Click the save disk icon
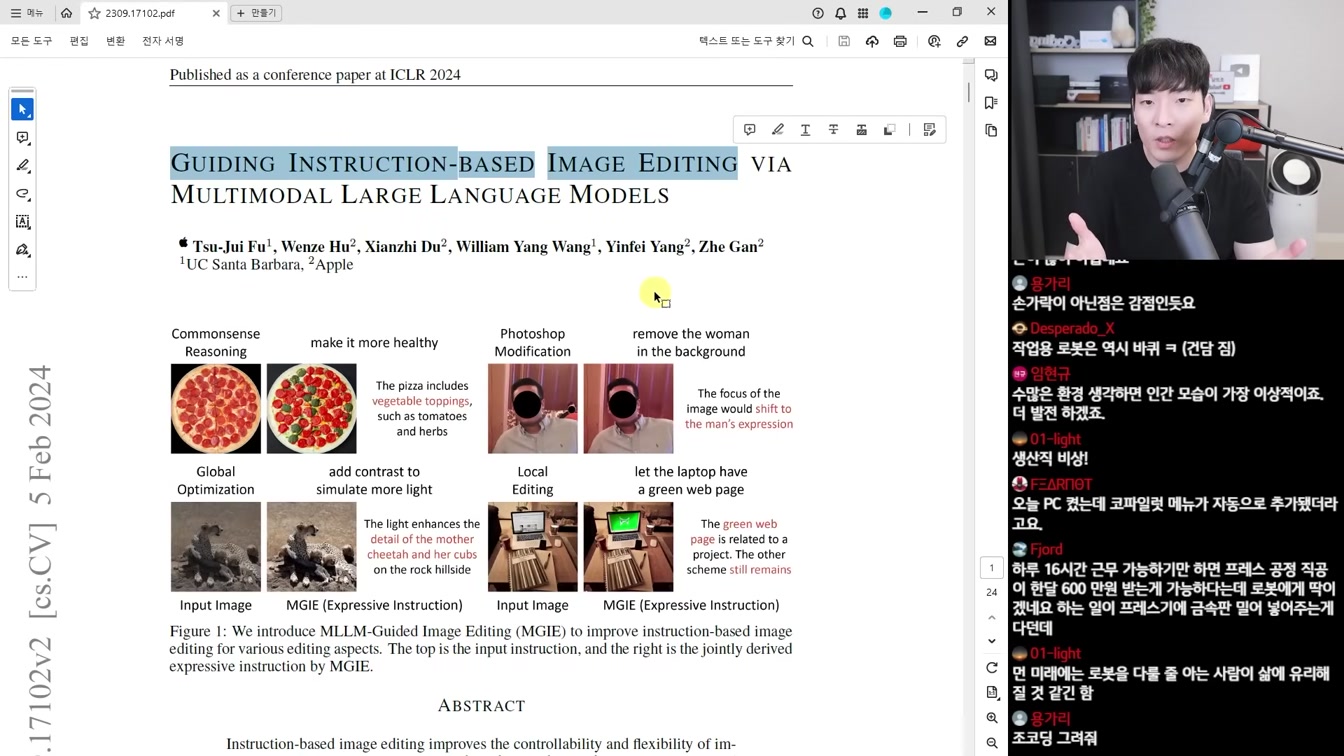The width and height of the screenshot is (1344, 756). pos(844,41)
